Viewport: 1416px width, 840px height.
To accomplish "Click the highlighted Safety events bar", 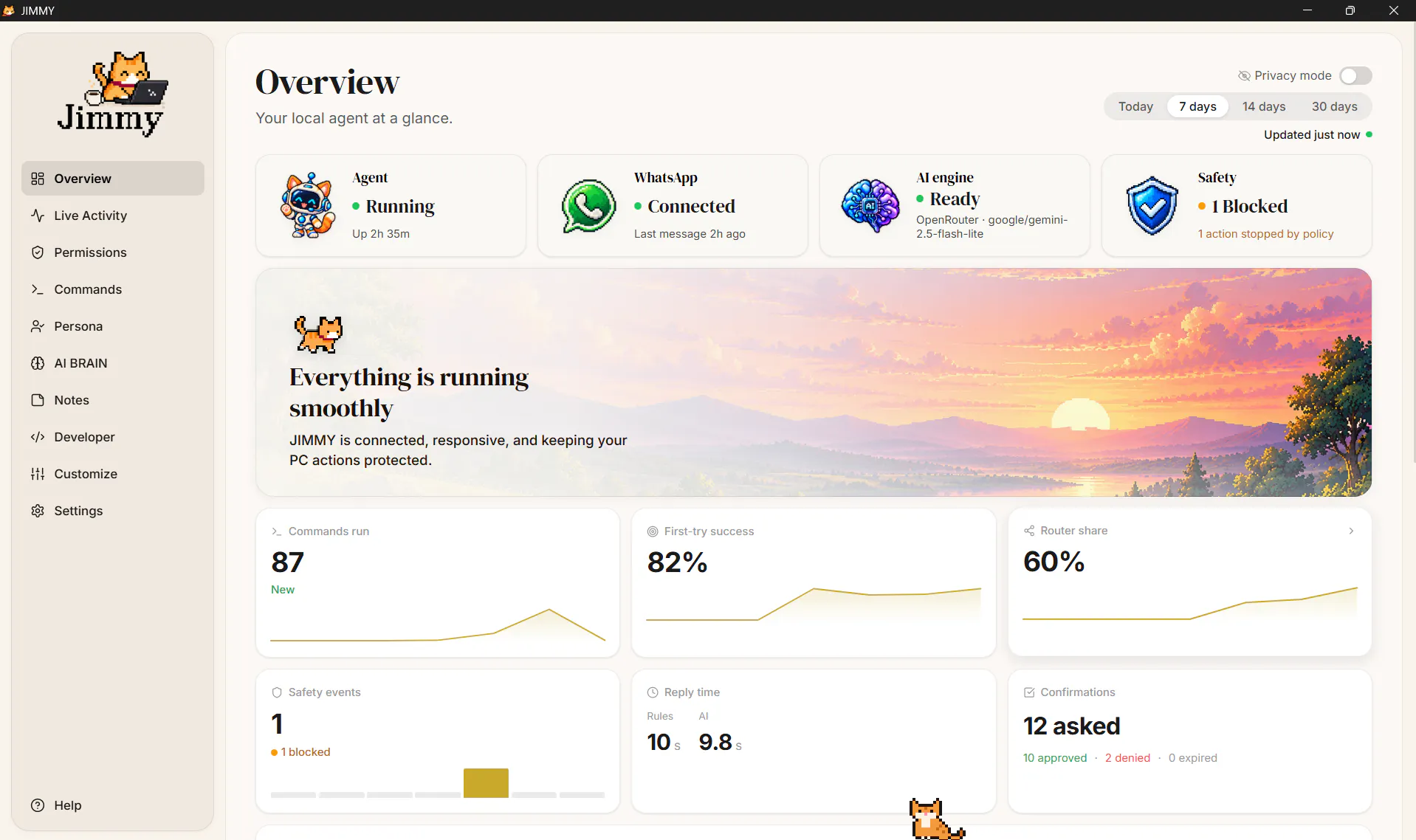I will tap(486, 783).
